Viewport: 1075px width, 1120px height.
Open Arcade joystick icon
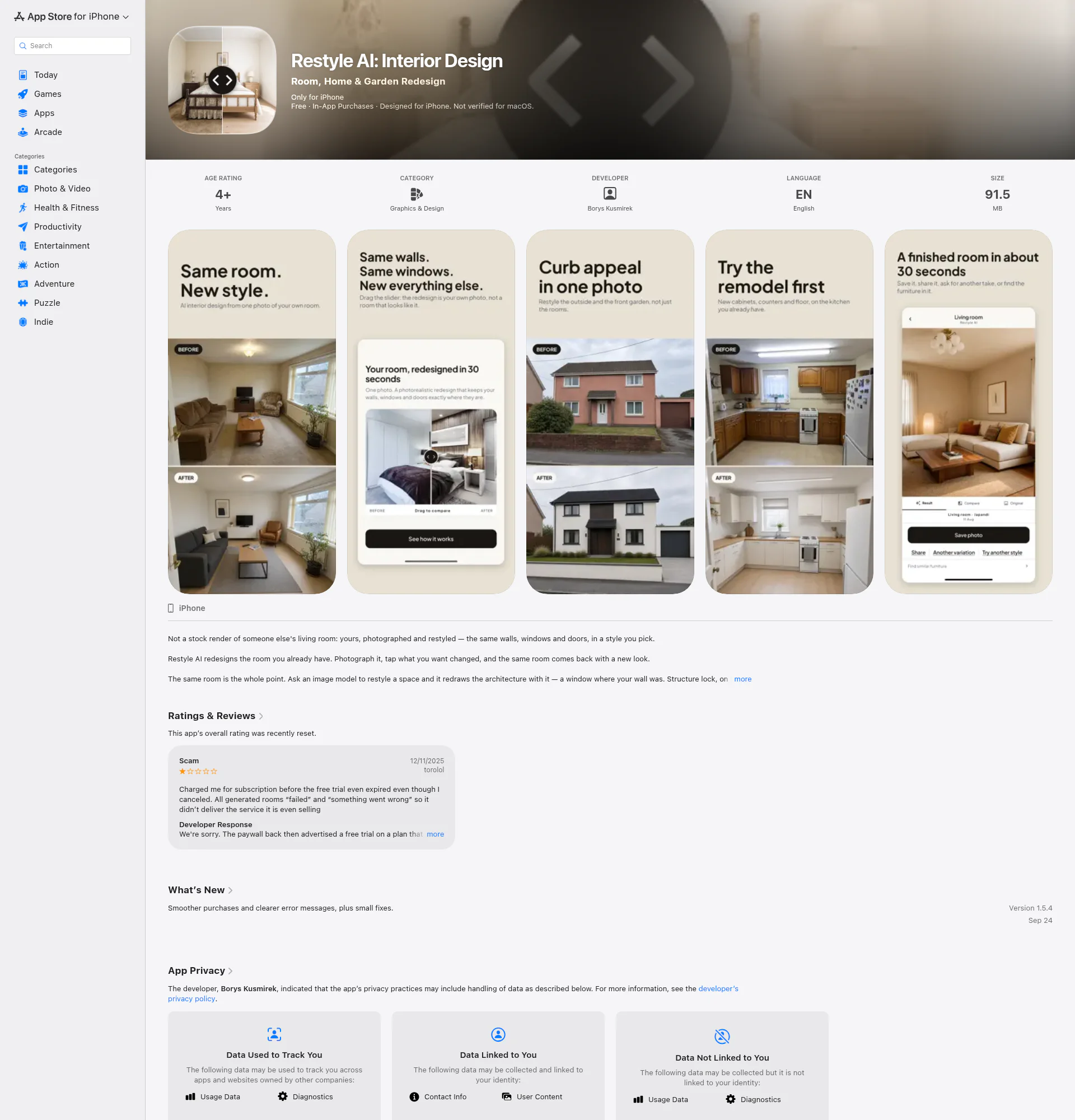pyautogui.click(x=23, y=132)
